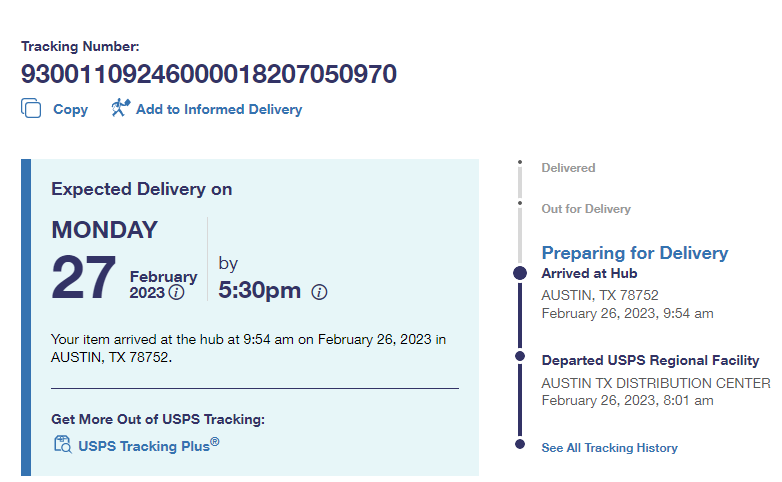Click the timeline dot beside See All Tracking History

[x=519, y=443]
